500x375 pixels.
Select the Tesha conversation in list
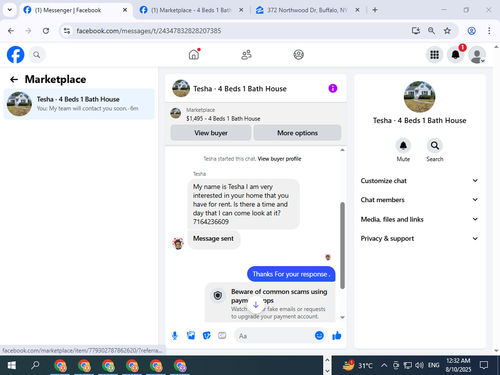(x=79, y=104)
